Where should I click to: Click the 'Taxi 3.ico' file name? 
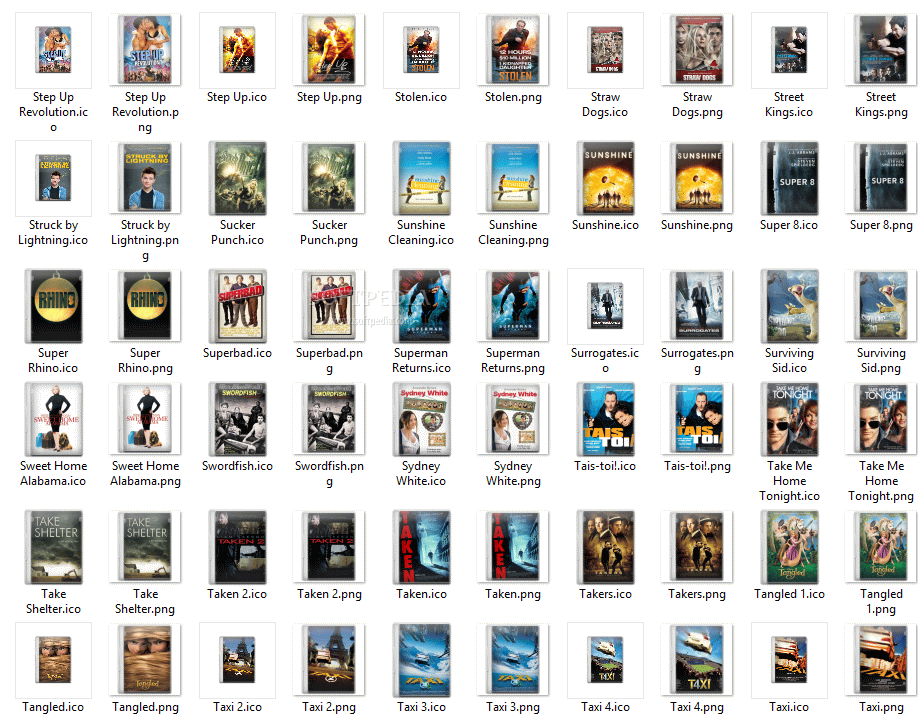[421, 707]
